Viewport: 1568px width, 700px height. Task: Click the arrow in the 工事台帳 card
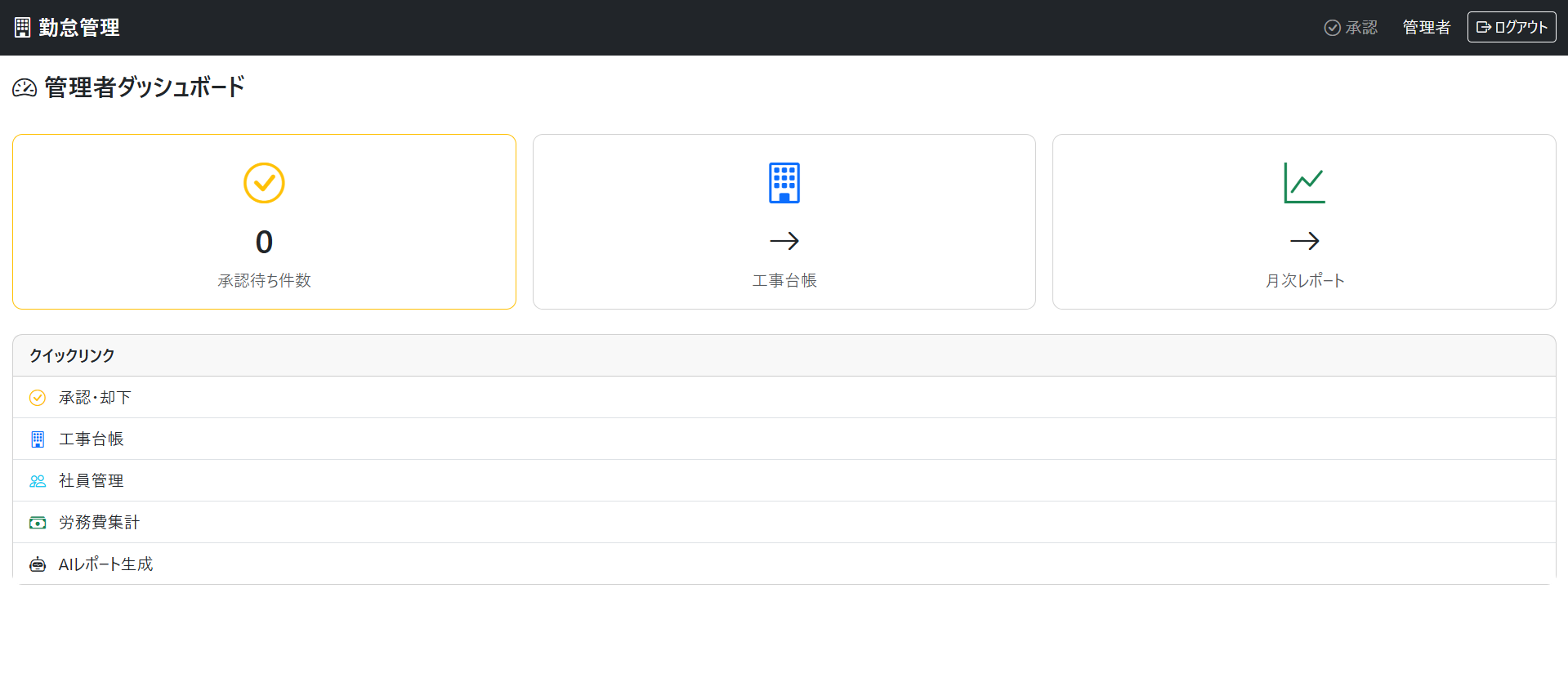(784, 241)
